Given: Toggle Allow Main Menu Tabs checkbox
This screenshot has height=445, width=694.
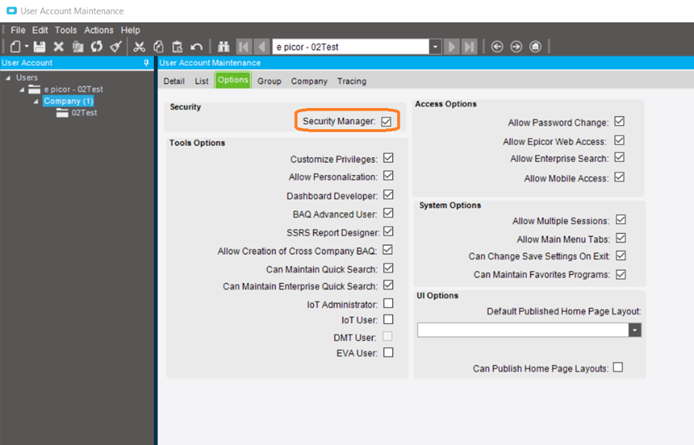Looking at the screenshot, I should [x=621, y=238].
